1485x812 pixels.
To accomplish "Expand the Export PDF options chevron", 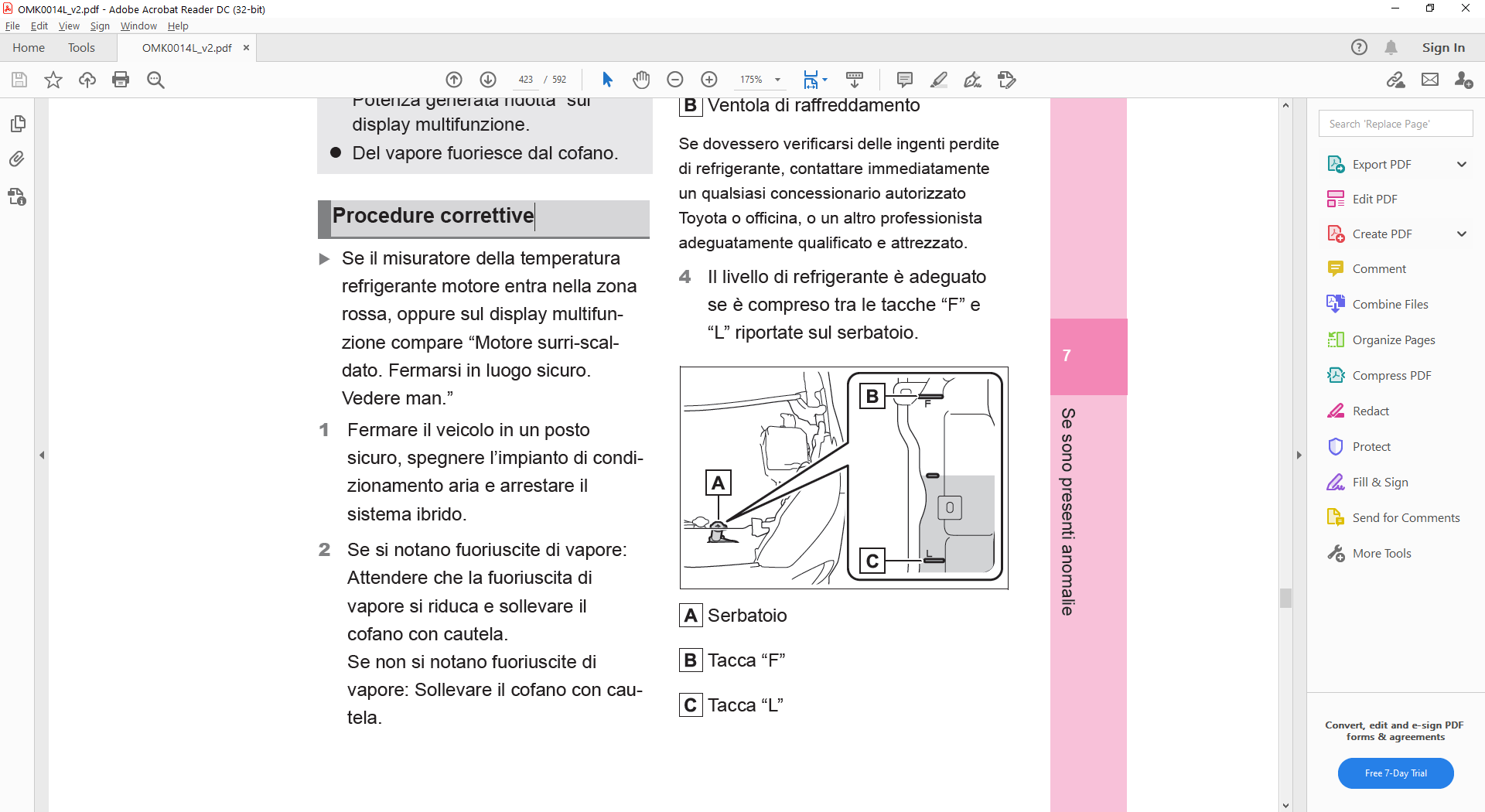I will click(1462, 164).
